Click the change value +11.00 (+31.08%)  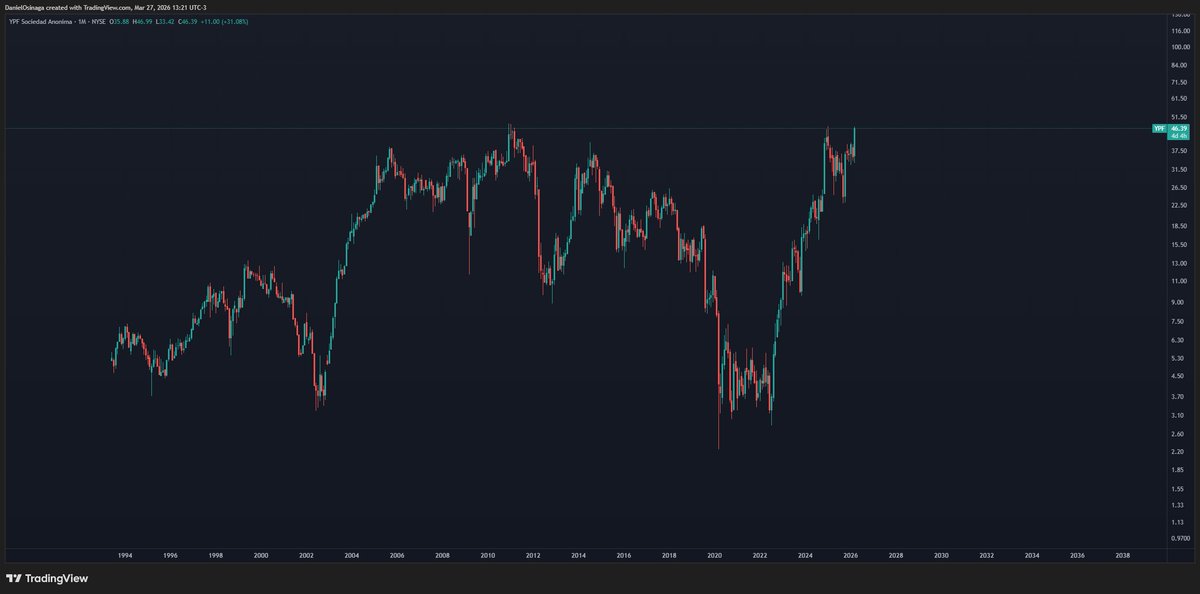(224, 21)
